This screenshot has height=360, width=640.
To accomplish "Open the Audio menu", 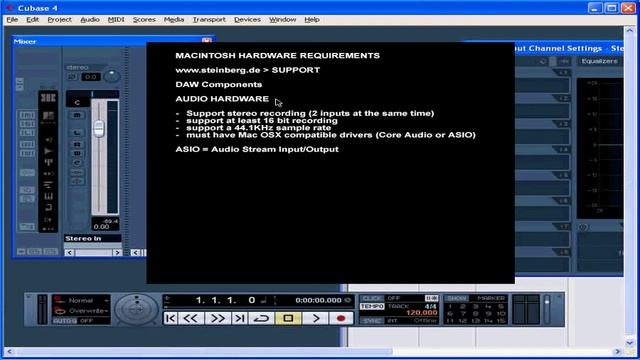I will pos(90,20).
